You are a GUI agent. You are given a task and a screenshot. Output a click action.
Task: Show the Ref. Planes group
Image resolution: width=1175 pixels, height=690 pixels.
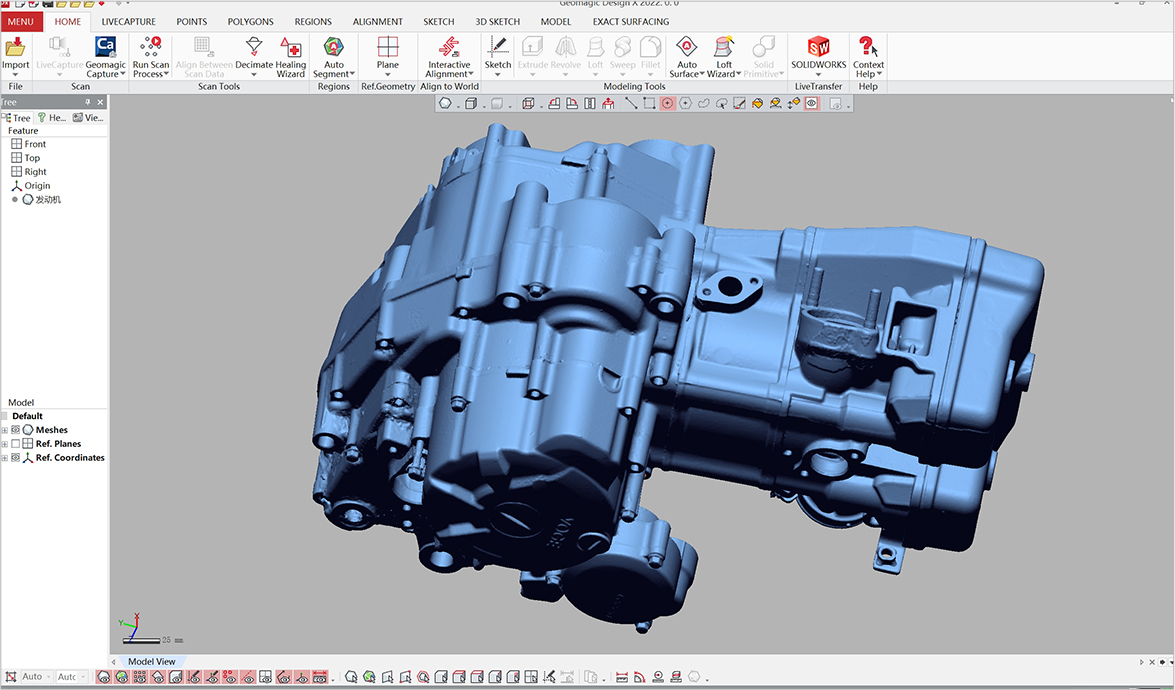[16, 444]
